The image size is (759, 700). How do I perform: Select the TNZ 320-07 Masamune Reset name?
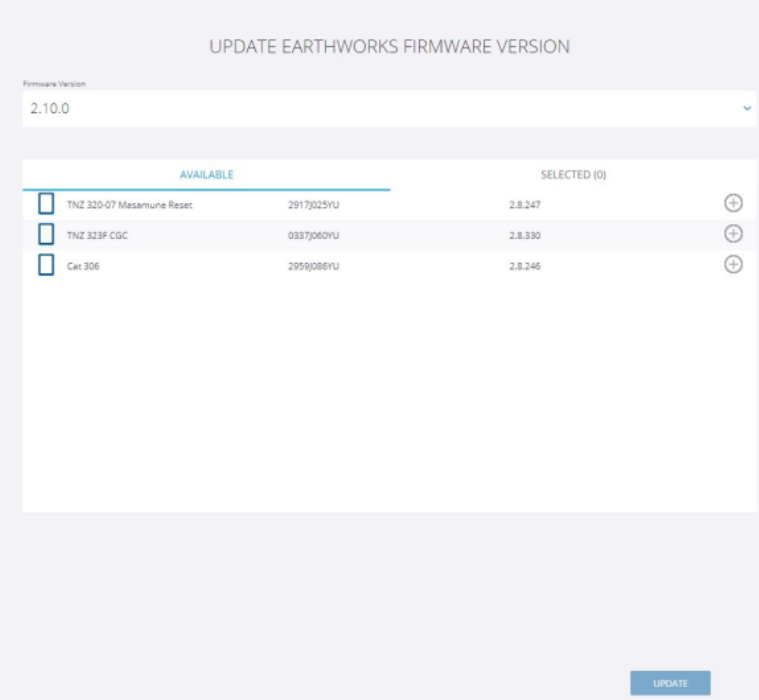point(129,205)
